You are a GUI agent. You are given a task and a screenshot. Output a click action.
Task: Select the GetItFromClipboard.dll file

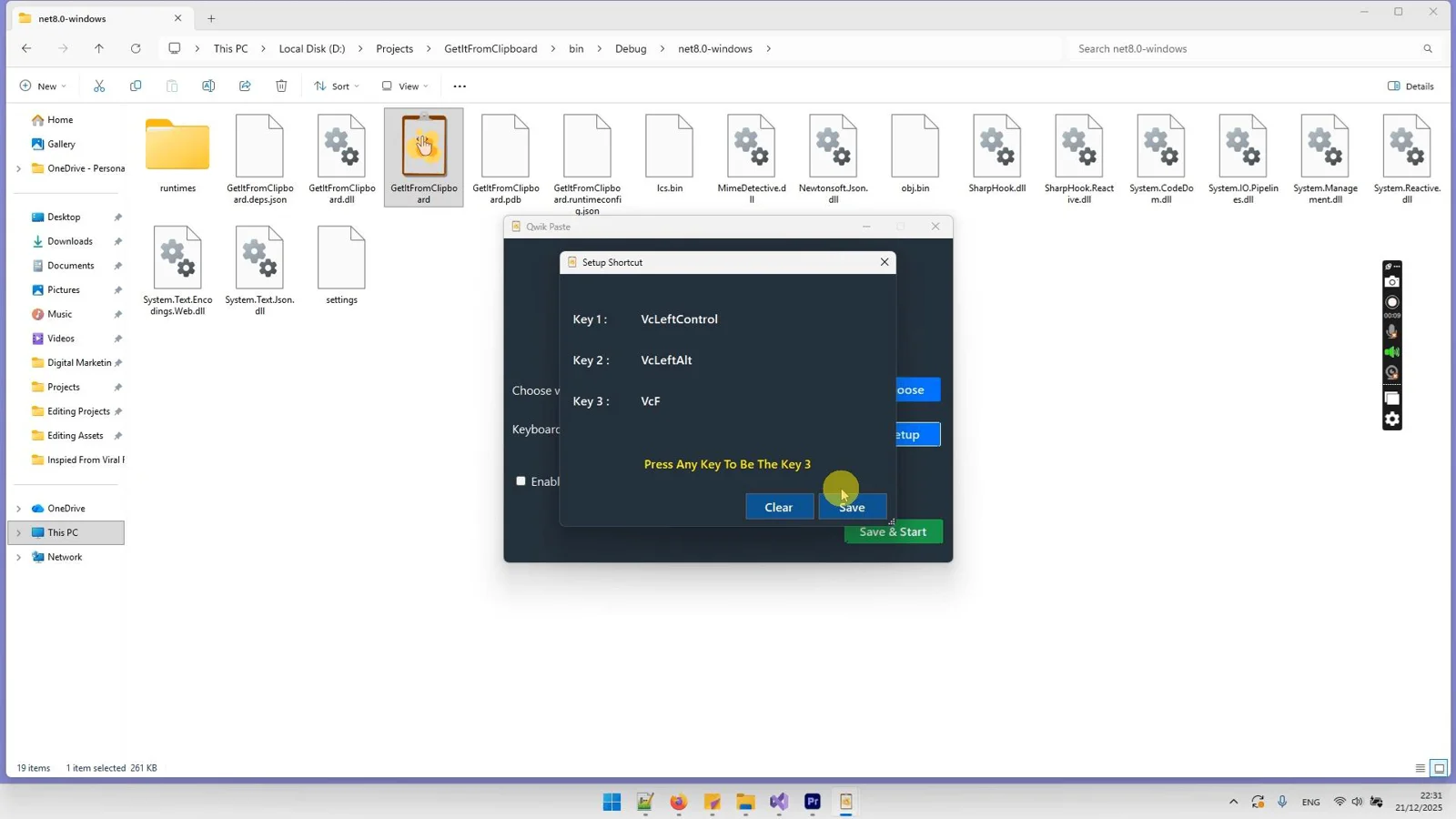[x=341, y=158]
